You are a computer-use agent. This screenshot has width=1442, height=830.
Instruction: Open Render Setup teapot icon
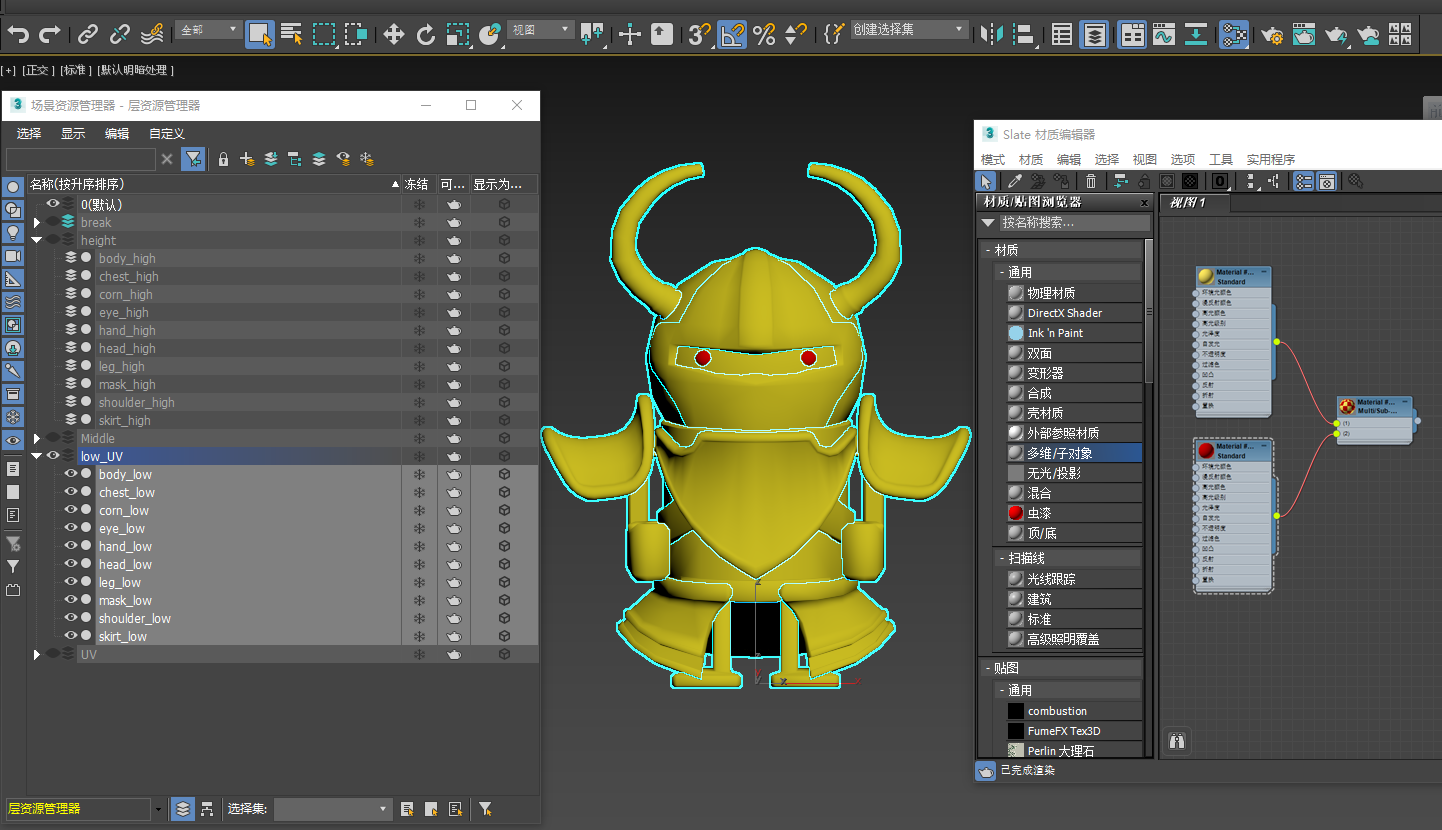(x=1272, y=34)
